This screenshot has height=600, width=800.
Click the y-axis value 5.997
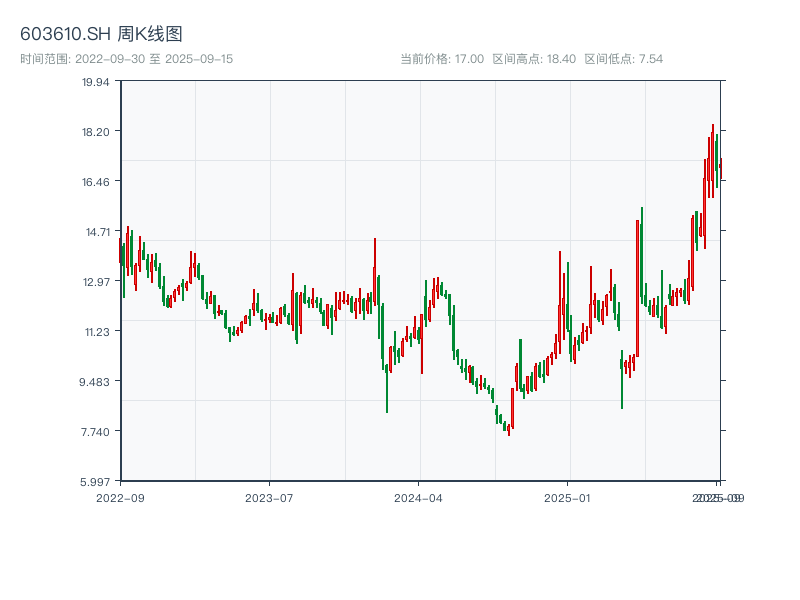95,482
